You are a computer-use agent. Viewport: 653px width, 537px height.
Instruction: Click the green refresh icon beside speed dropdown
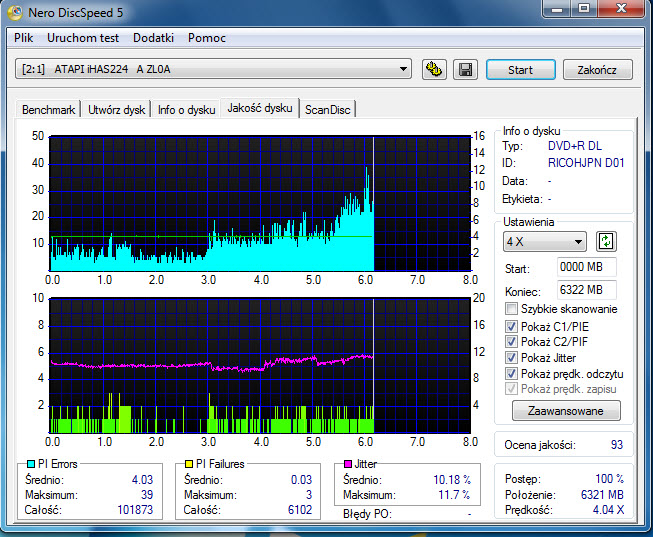tap(606, 241)
